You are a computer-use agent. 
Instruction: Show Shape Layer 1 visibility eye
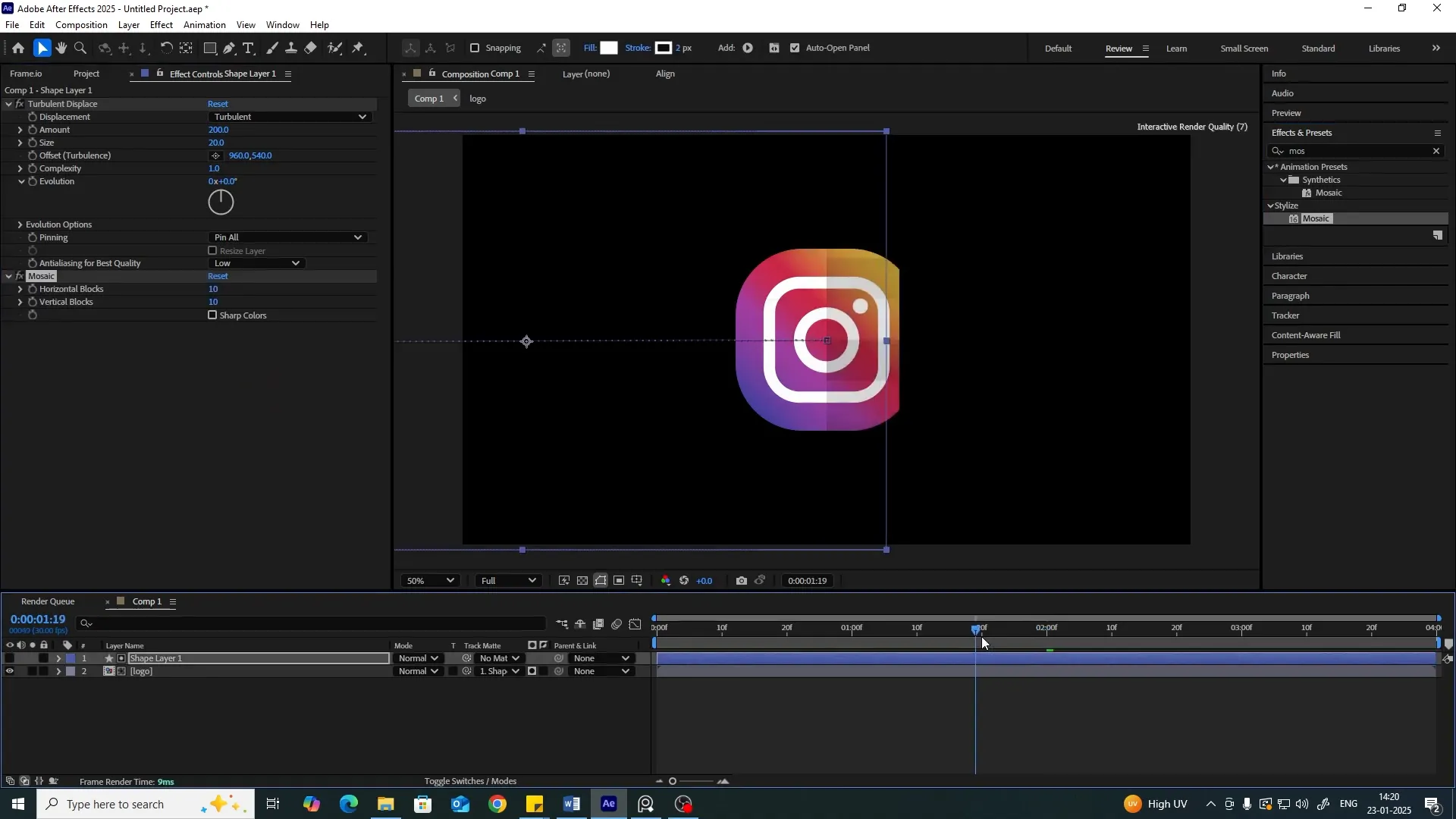9,658
